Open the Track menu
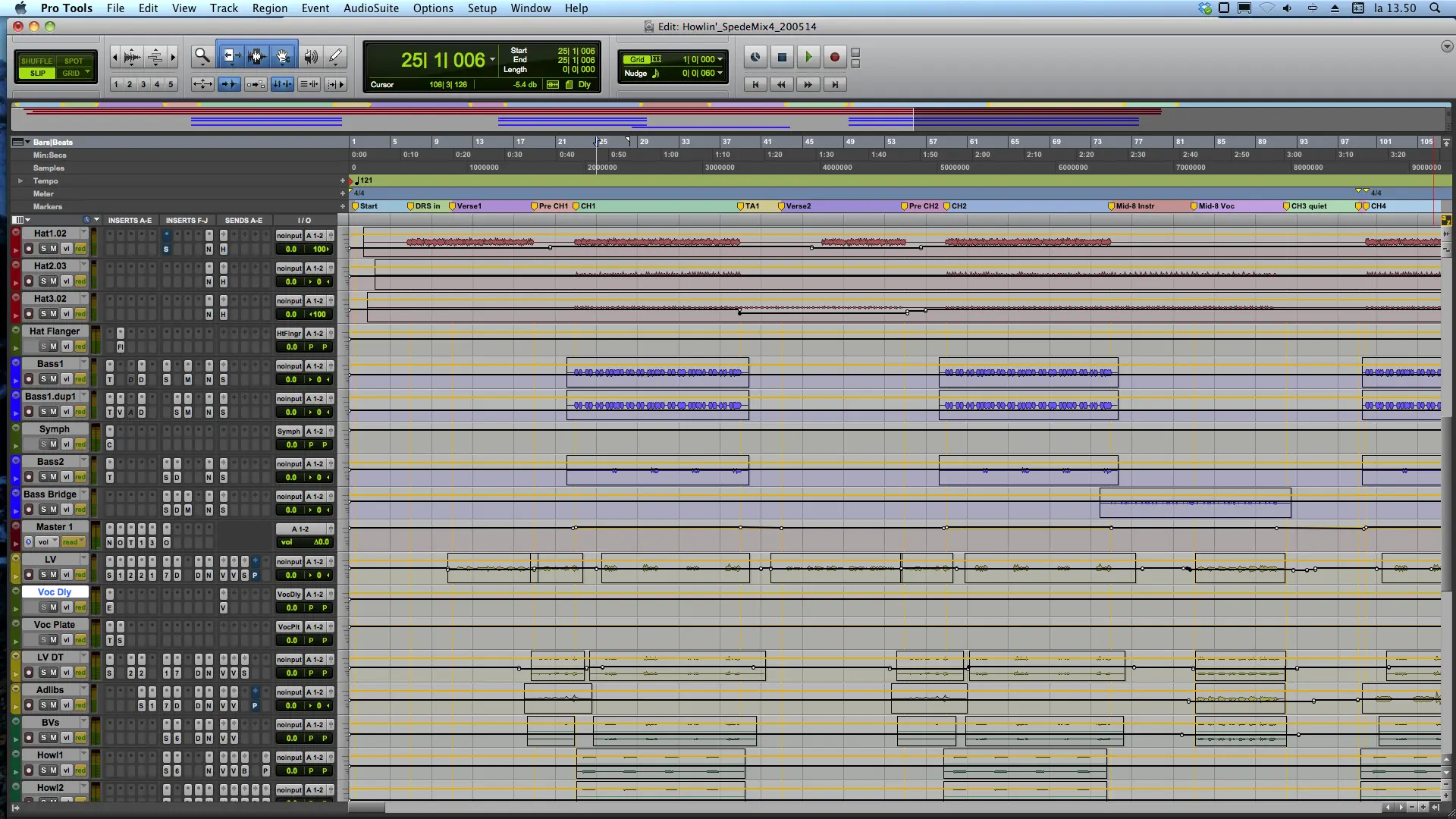The height and width of the screenshot is (819, 1456). [x=224, y=8]
